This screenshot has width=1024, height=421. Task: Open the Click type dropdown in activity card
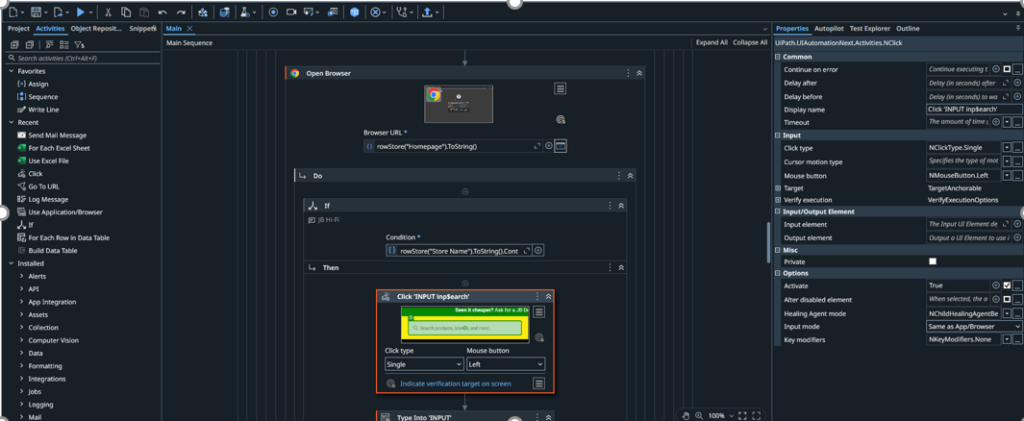[x=422, y=365]
